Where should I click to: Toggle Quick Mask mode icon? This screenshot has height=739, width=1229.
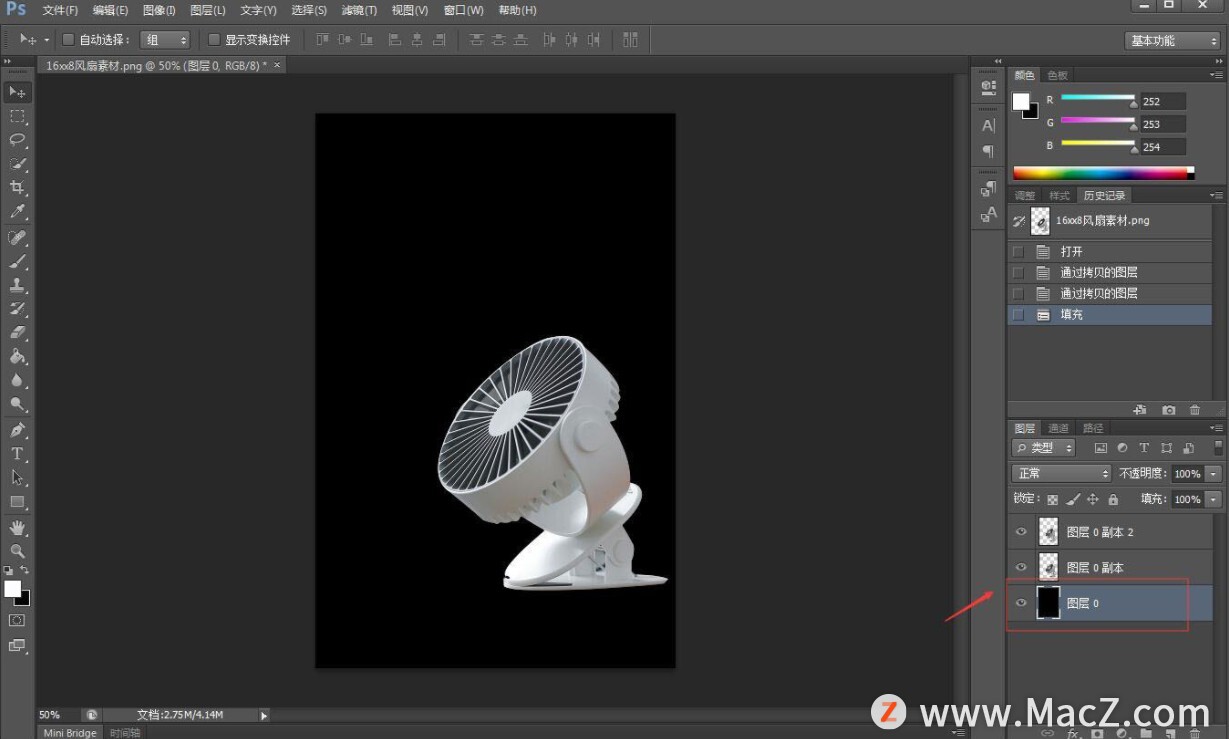(x=17, y=621)
